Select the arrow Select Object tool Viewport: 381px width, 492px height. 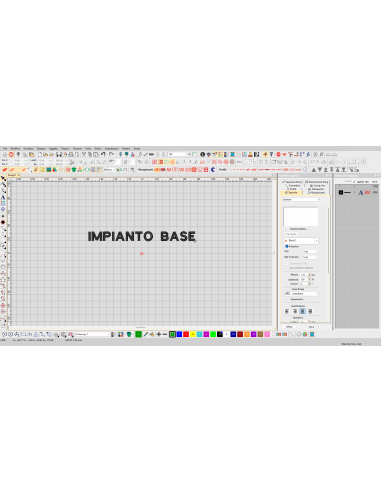tap(3, 179)
